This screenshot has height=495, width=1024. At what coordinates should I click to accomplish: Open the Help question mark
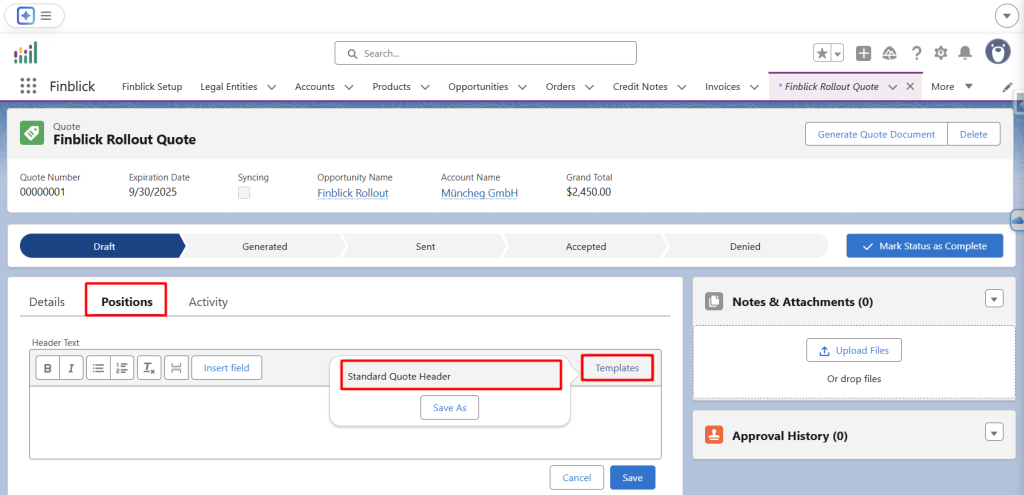click(x=916, y=53)
